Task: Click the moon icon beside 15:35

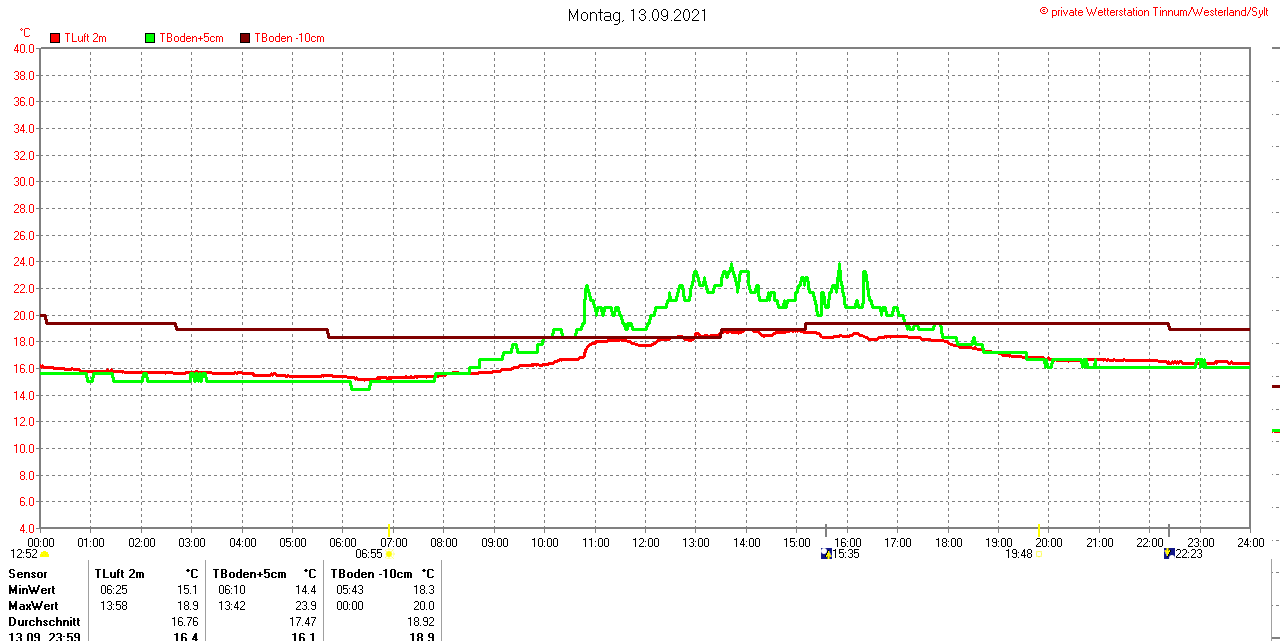Action: [x=826, y=554]
